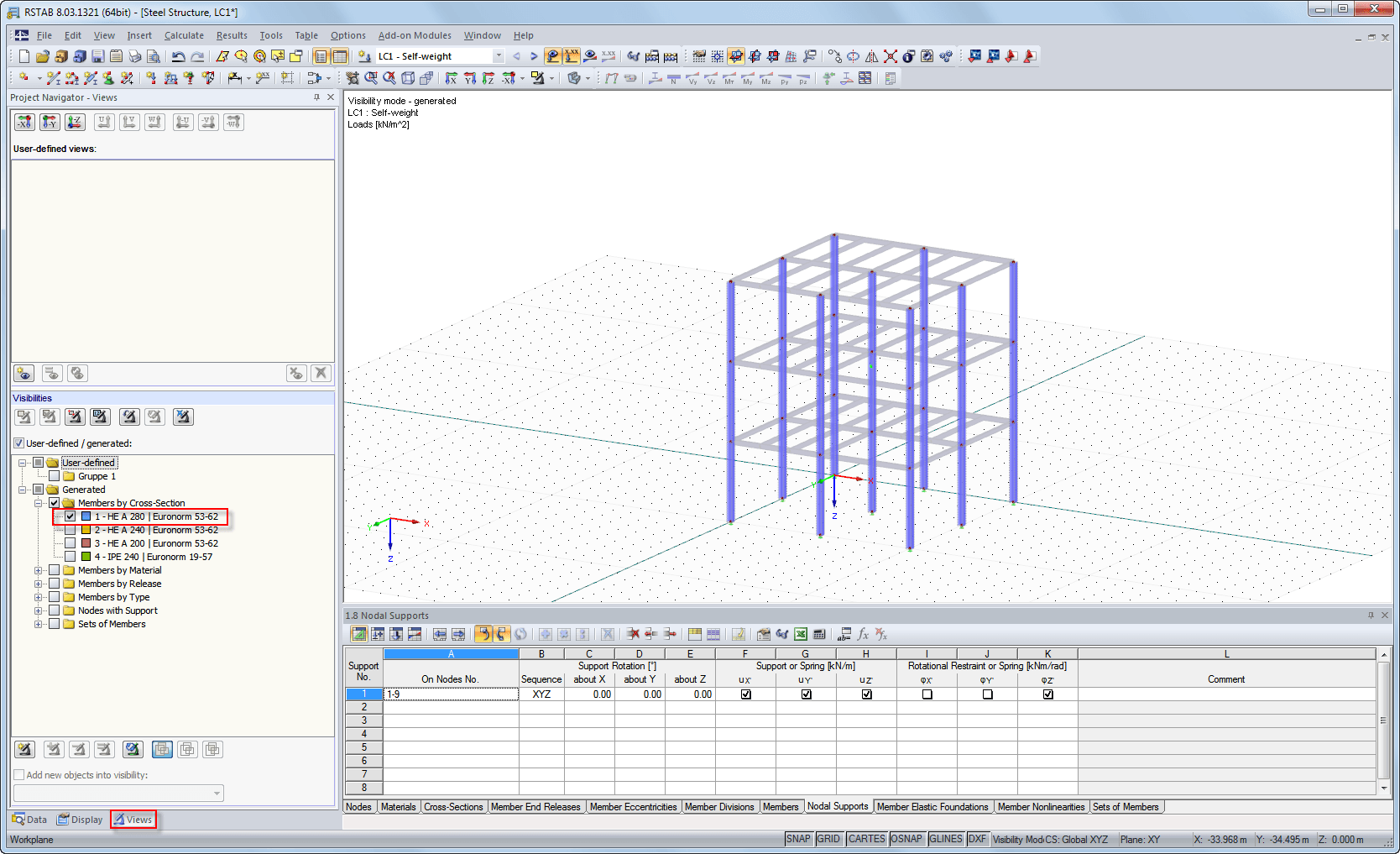Select the New Project icon on the toolbar
The image size is (1400, 854).
(24, 56)
